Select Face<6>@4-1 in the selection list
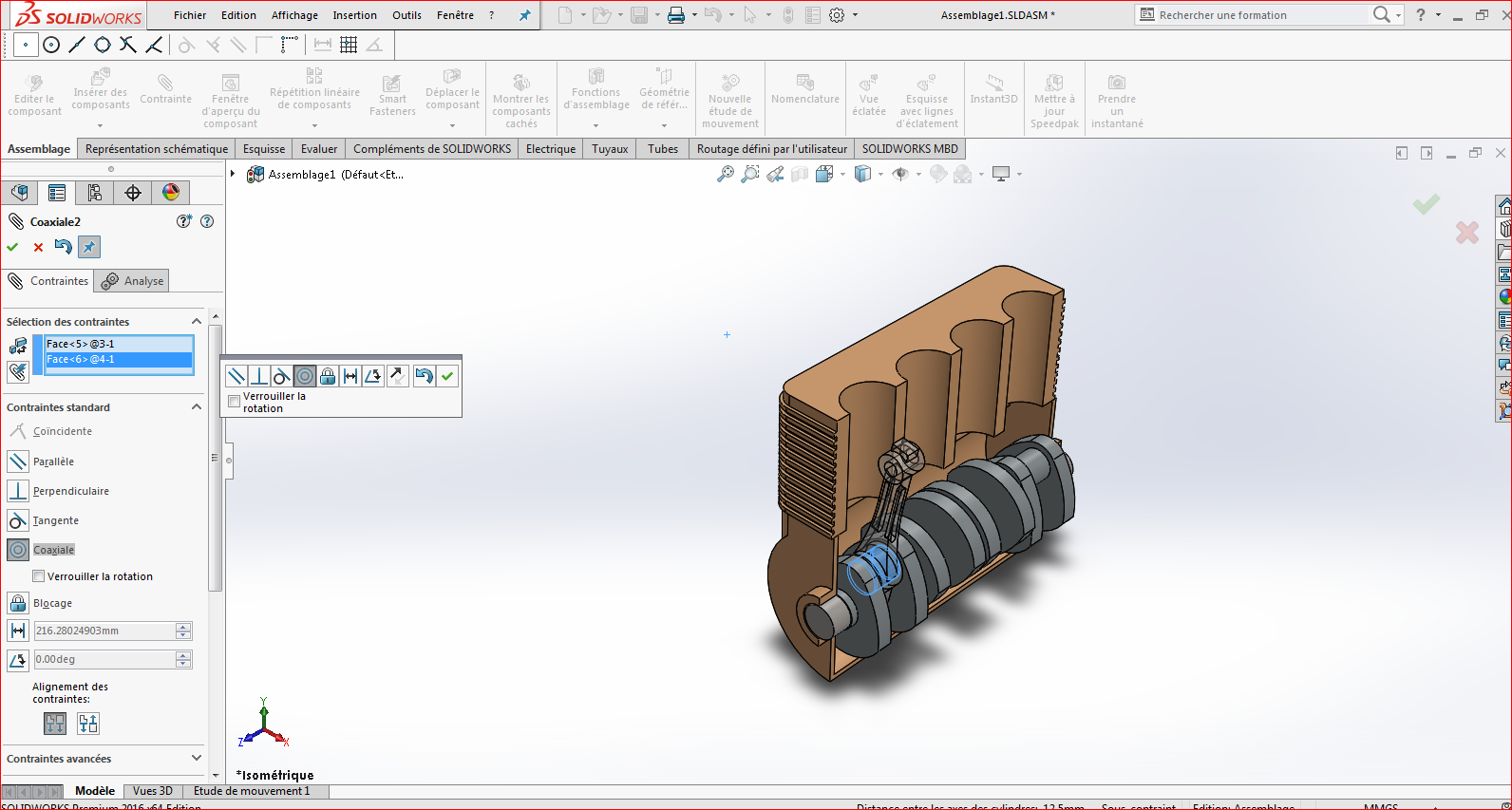 (x=119, y=359)
